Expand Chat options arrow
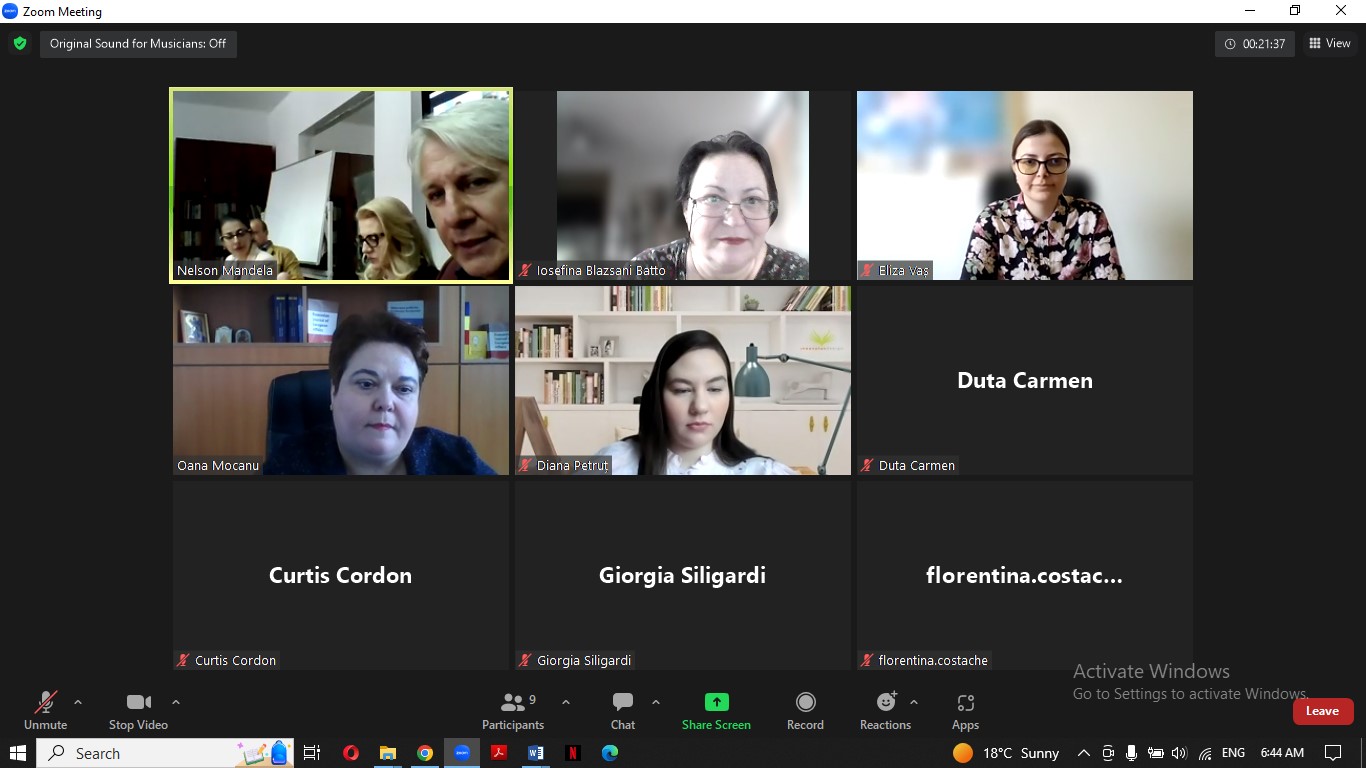 pyautogui.click(x=656, y=702)
